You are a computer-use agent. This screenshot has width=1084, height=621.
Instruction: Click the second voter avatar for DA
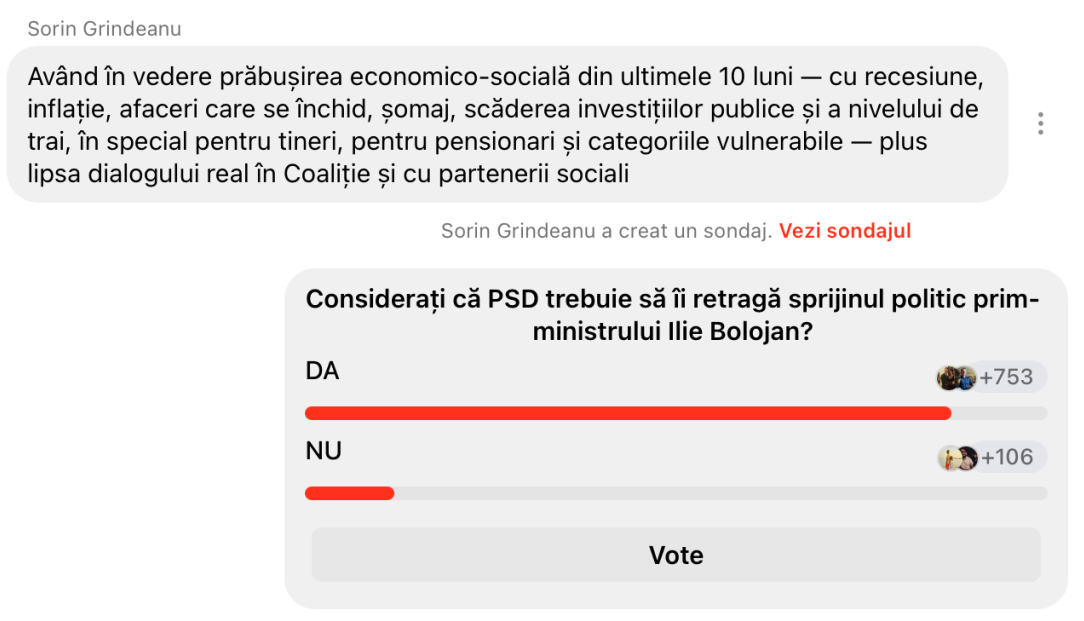pos(964,378)
